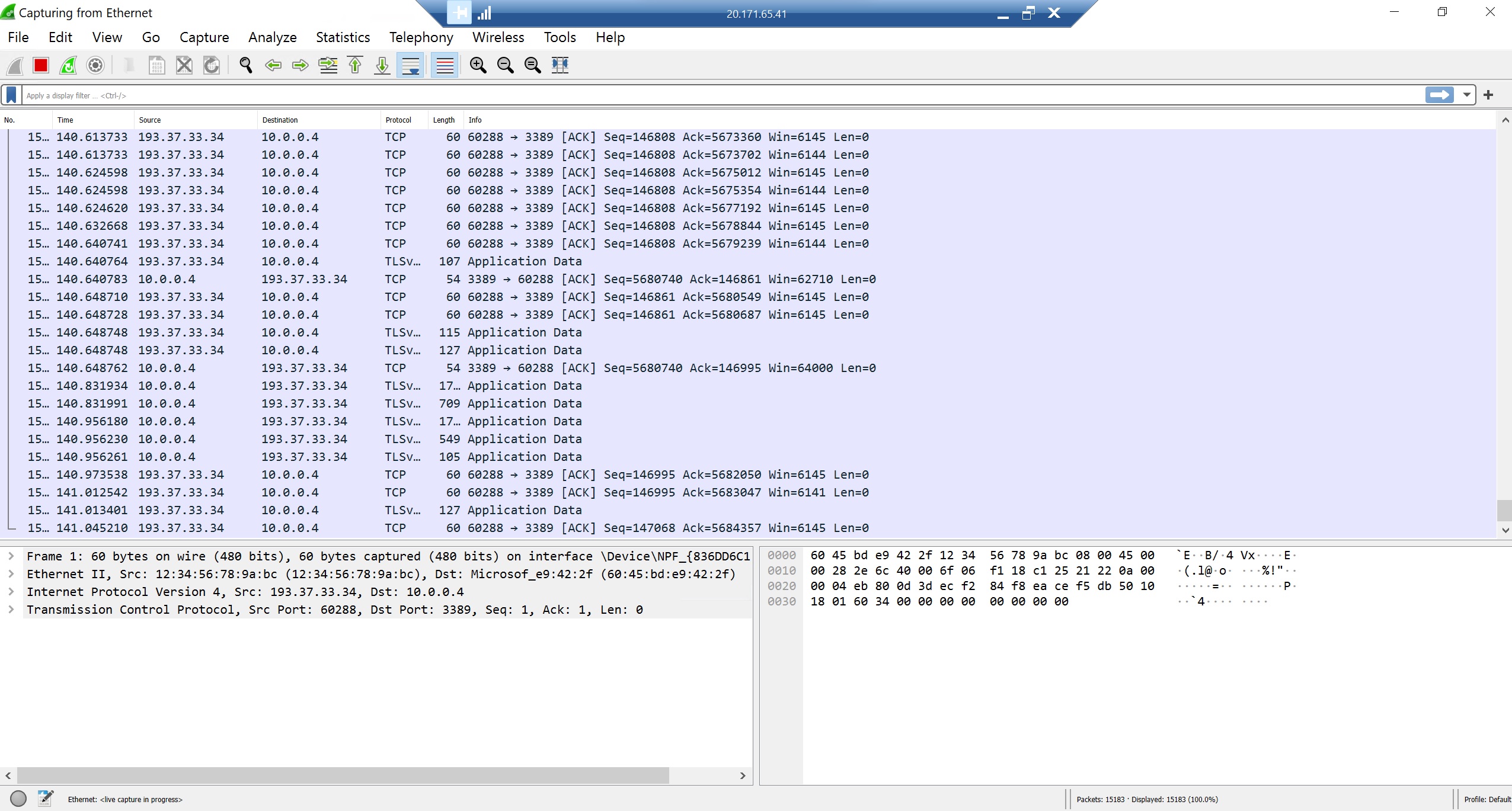Expand the Ethernet II details row

(x=11, y=574)
